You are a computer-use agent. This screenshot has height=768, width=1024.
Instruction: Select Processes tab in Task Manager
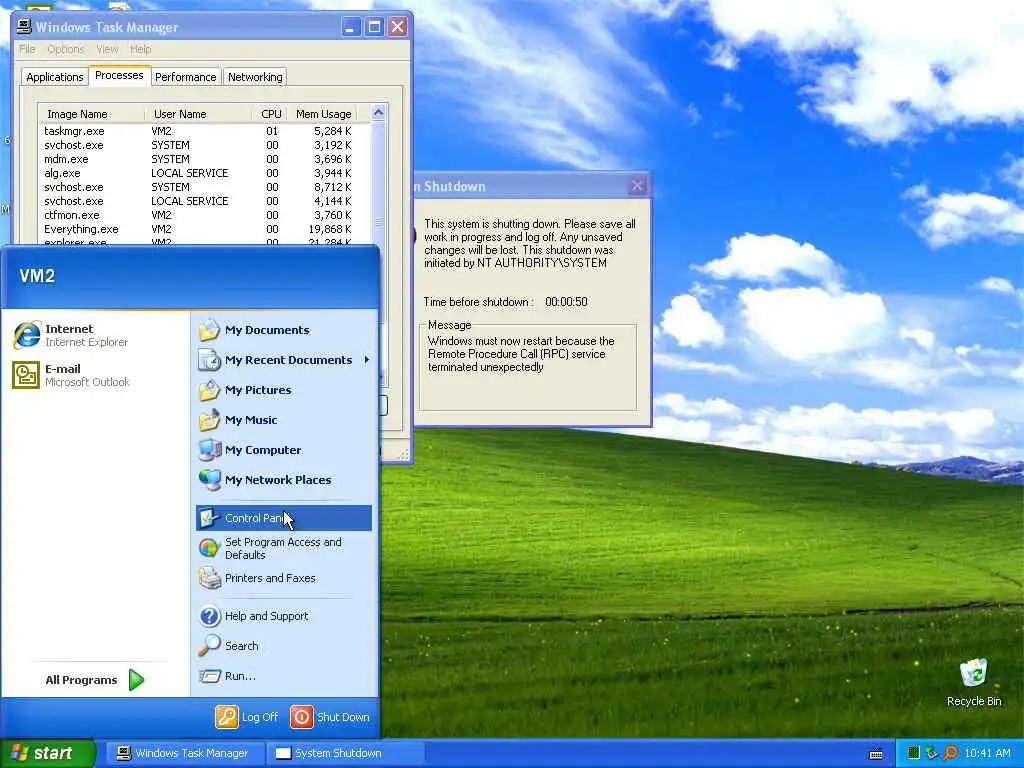click(119, 75)
